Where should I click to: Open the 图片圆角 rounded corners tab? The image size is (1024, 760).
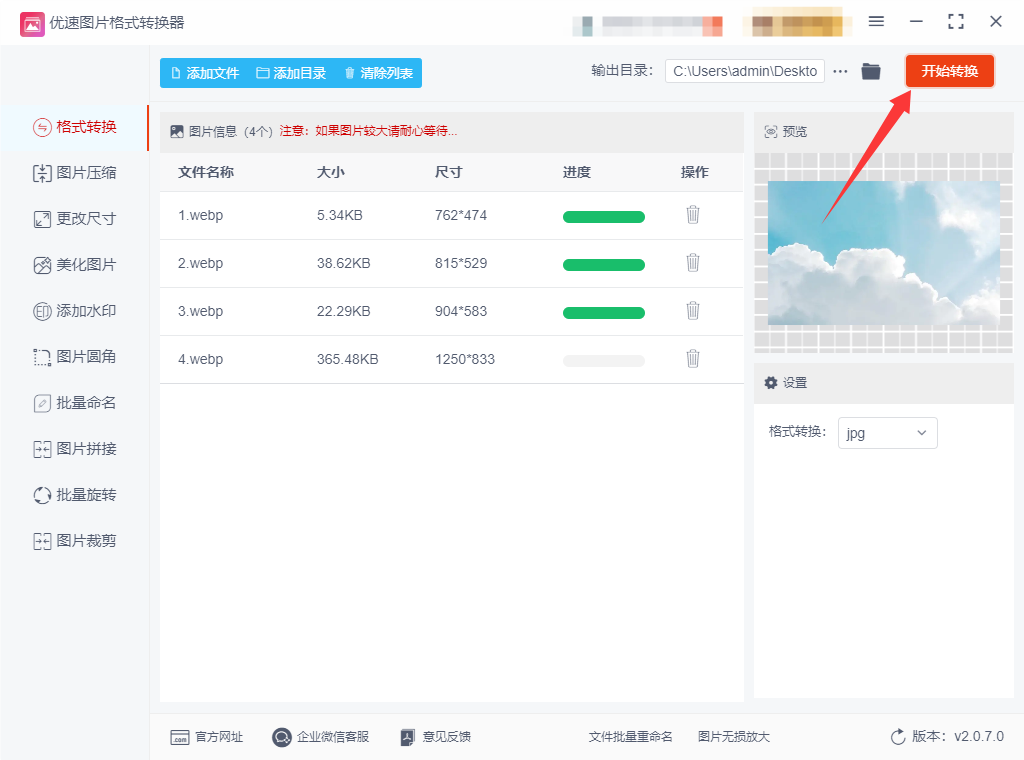[x=74, y=356]
